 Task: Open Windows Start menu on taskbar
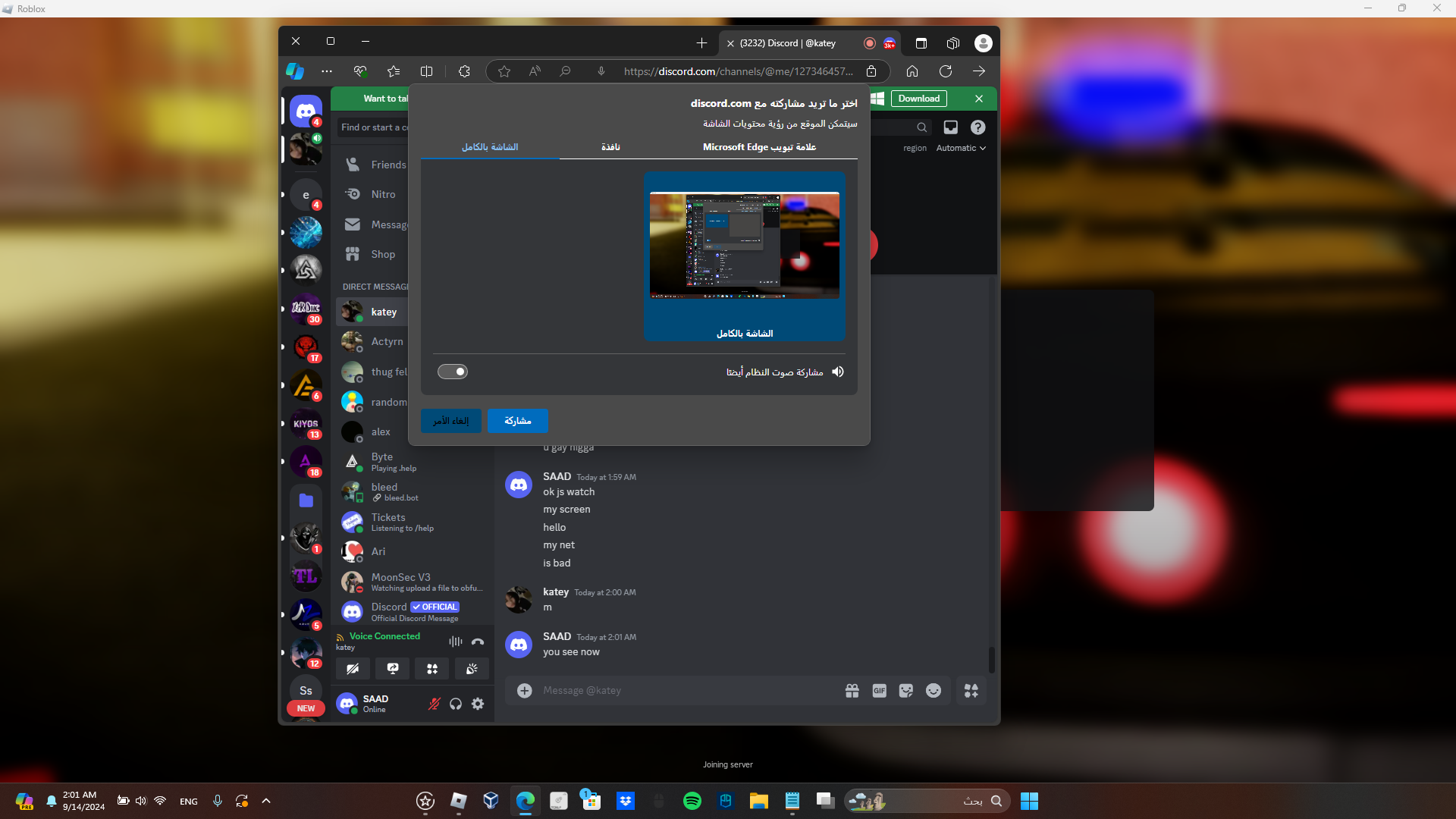pyautogui.click(x=1029, y=801)
